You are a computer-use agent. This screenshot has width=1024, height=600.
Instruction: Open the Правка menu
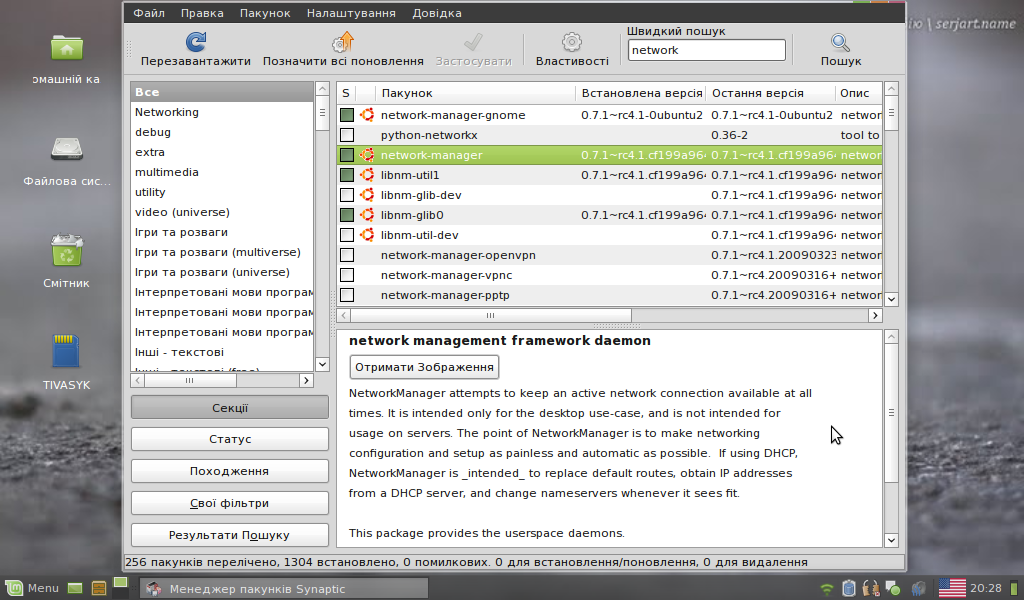[x=202, y=13]
